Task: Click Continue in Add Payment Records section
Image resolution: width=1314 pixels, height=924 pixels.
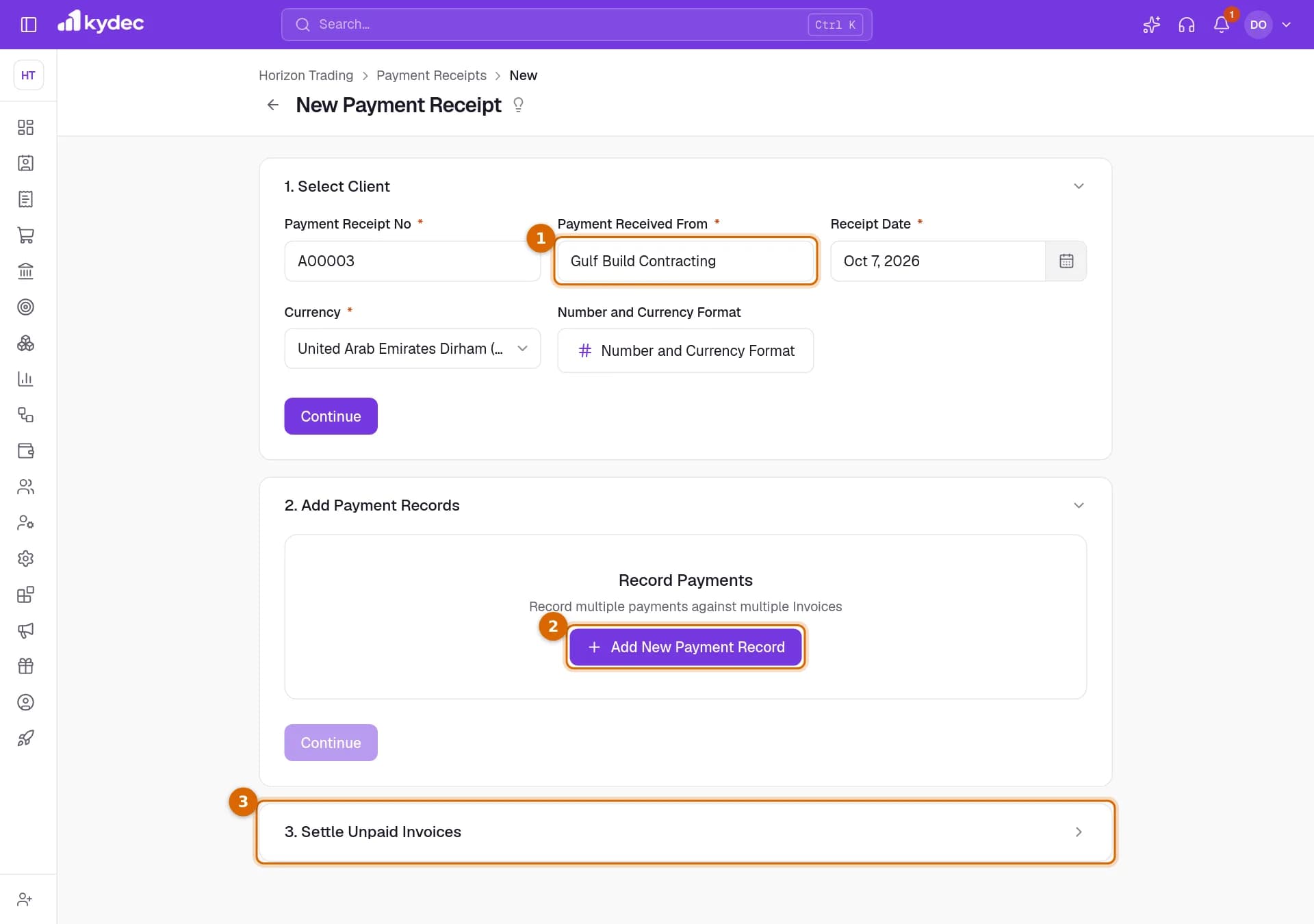Action: [x=331, y=743]
